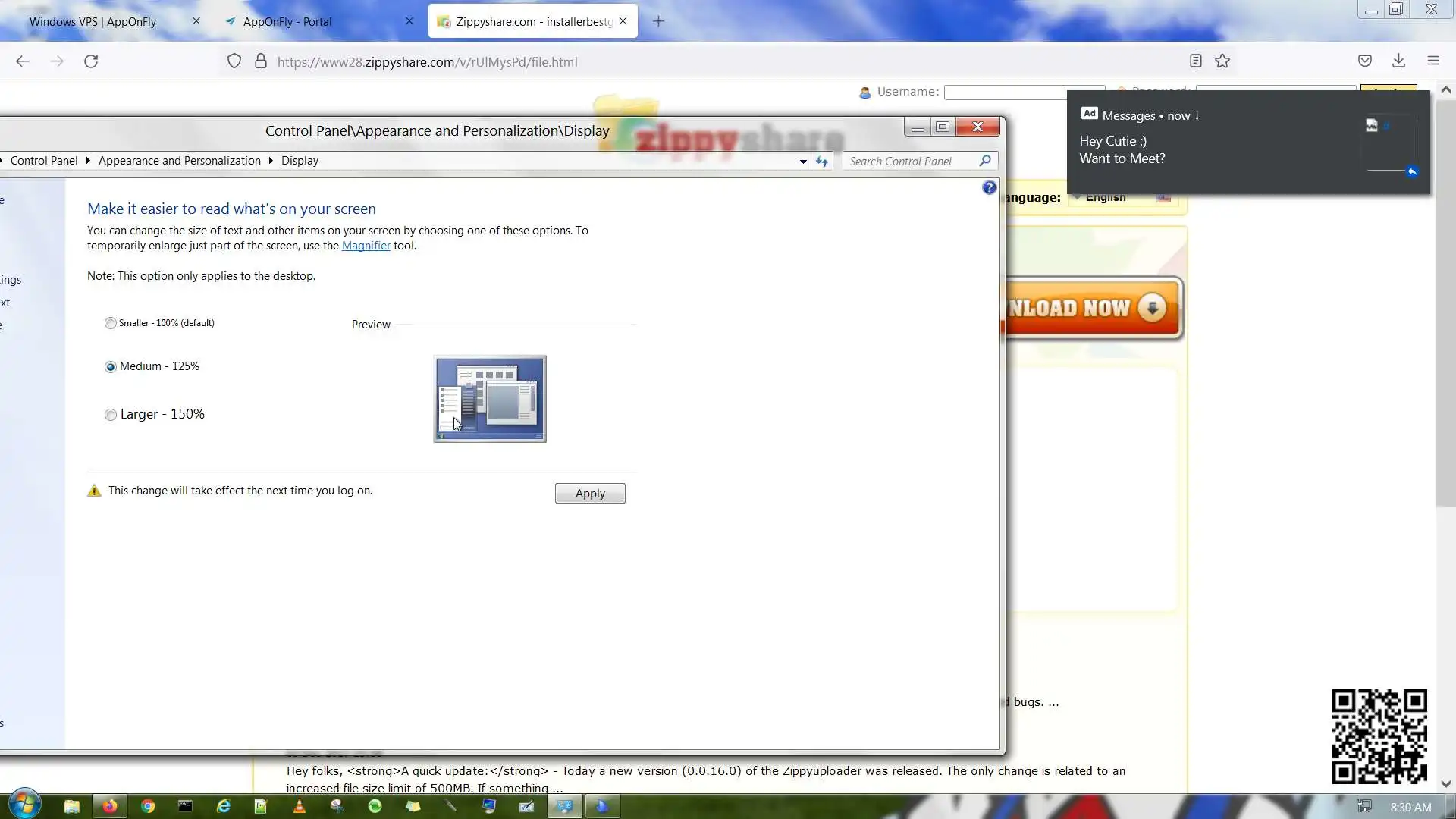The image size is (1456, 819).
Task: Bookmark this page with the star icon
Action: [x=1222, y=61]
